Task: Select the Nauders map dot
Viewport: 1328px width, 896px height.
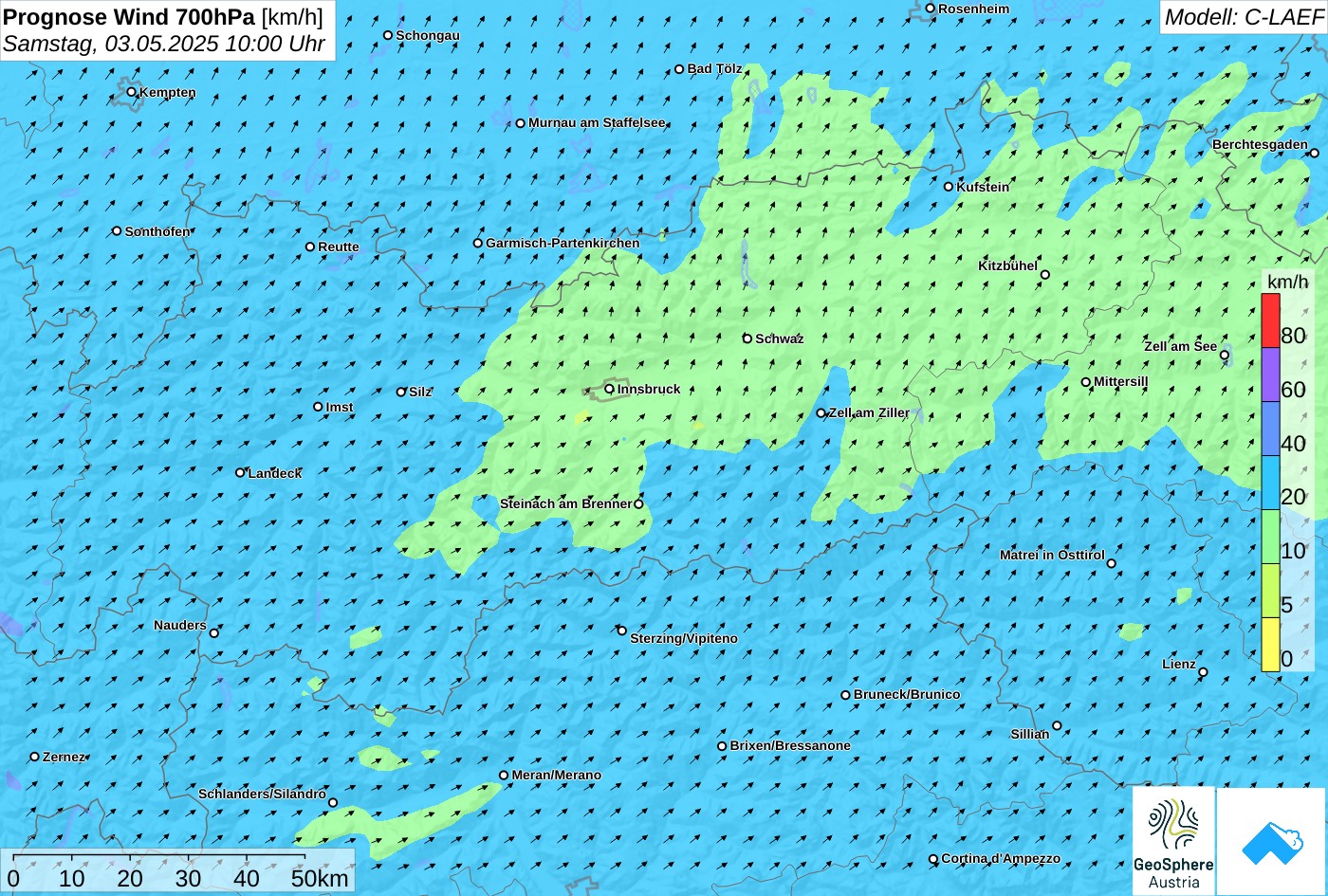Action: pos(214,633)
